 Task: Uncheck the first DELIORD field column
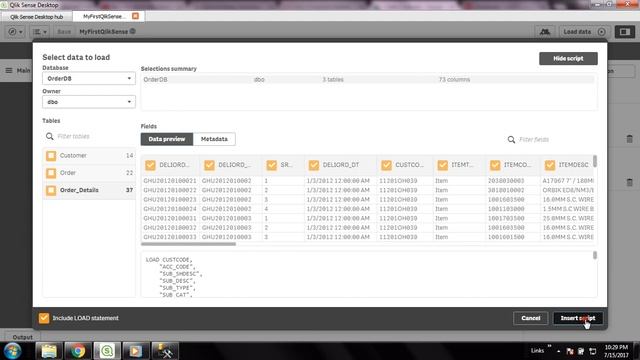(x=150, y=165)
